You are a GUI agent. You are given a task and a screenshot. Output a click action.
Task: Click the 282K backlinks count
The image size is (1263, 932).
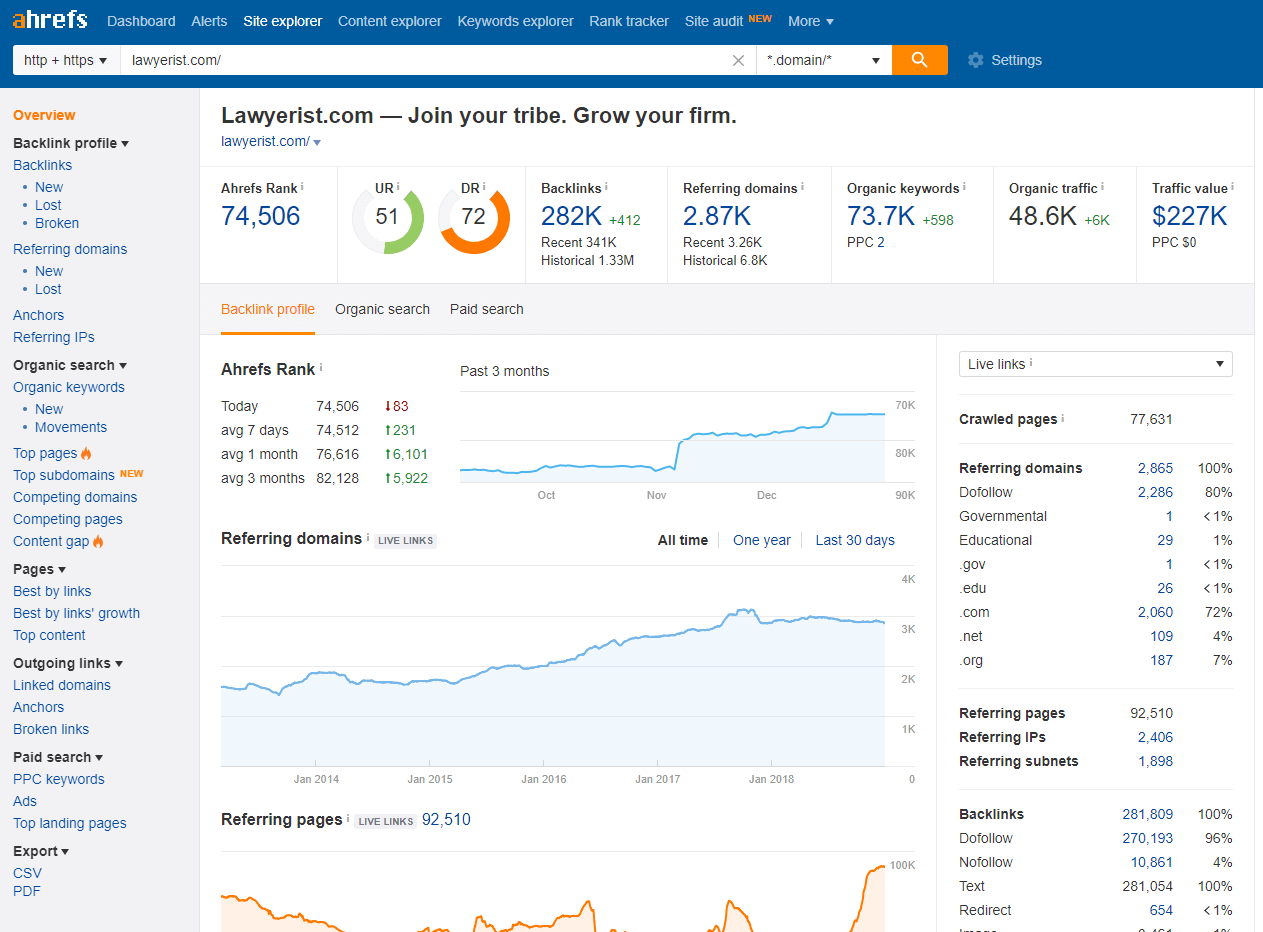click(571, 216)
